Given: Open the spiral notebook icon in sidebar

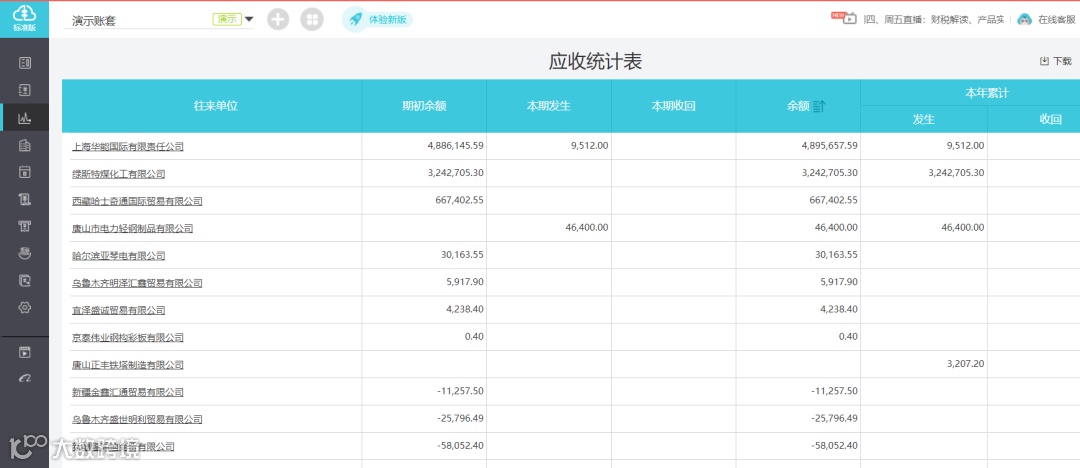Looking at the screenshot, I should coord(25,90).
